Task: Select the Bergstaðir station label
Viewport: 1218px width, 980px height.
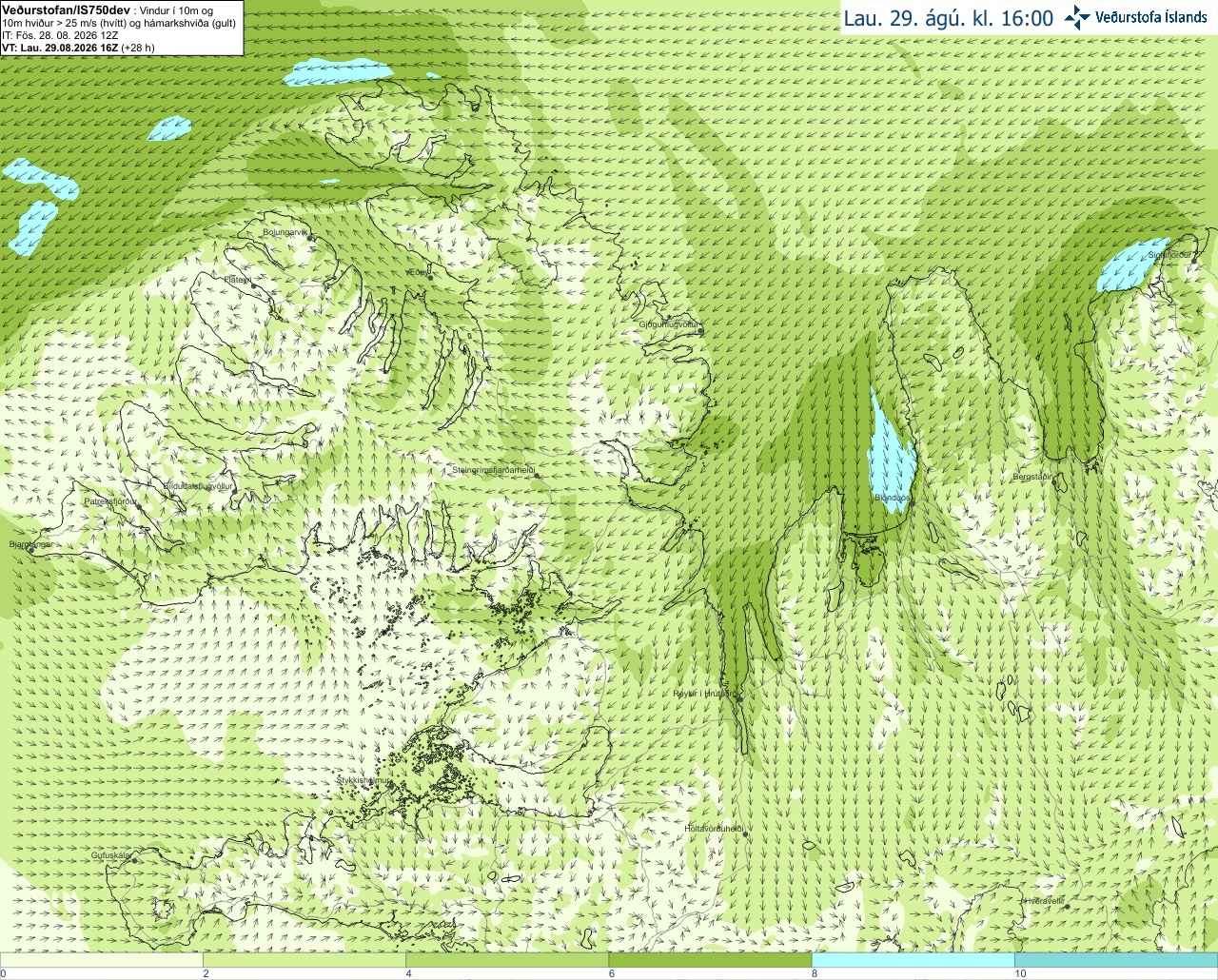Action: pyautogui.click(x=1034, y=477)
